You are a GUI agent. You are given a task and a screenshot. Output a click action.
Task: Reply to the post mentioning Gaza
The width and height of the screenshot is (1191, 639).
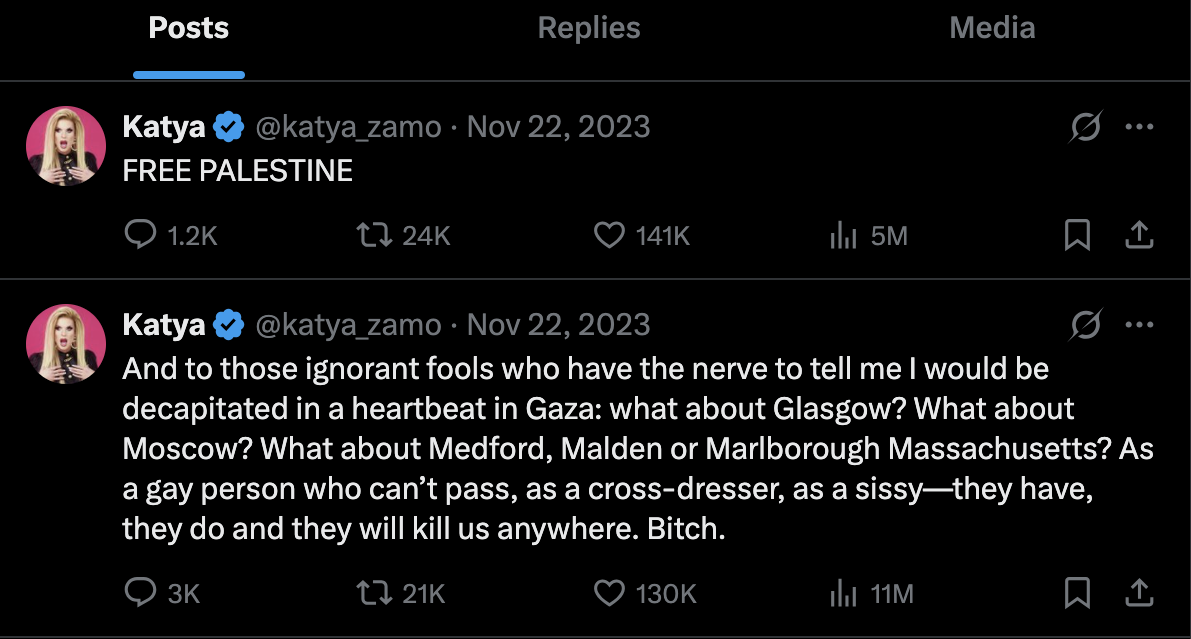click(x=139, y=593)
